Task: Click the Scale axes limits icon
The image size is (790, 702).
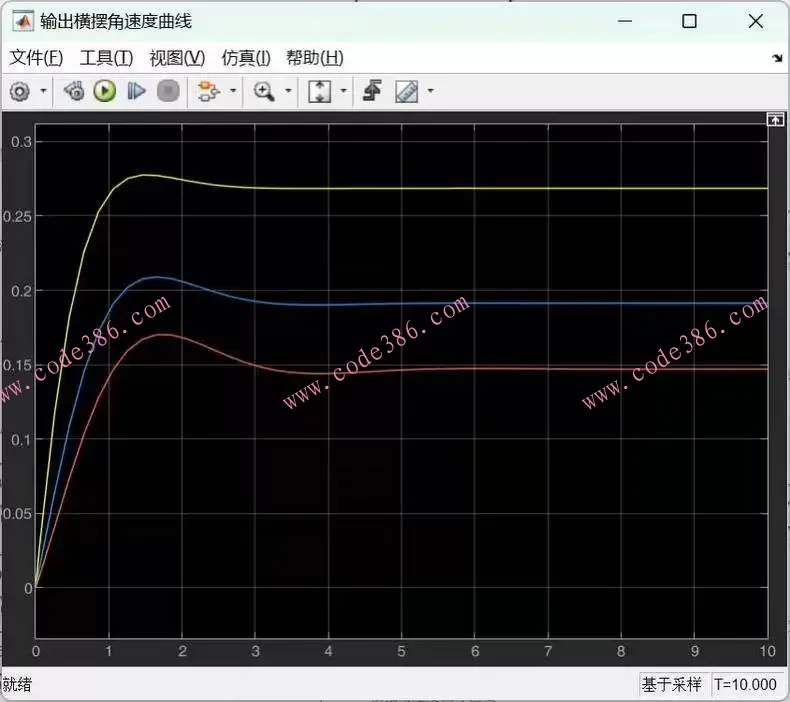Action: [319, 92]
